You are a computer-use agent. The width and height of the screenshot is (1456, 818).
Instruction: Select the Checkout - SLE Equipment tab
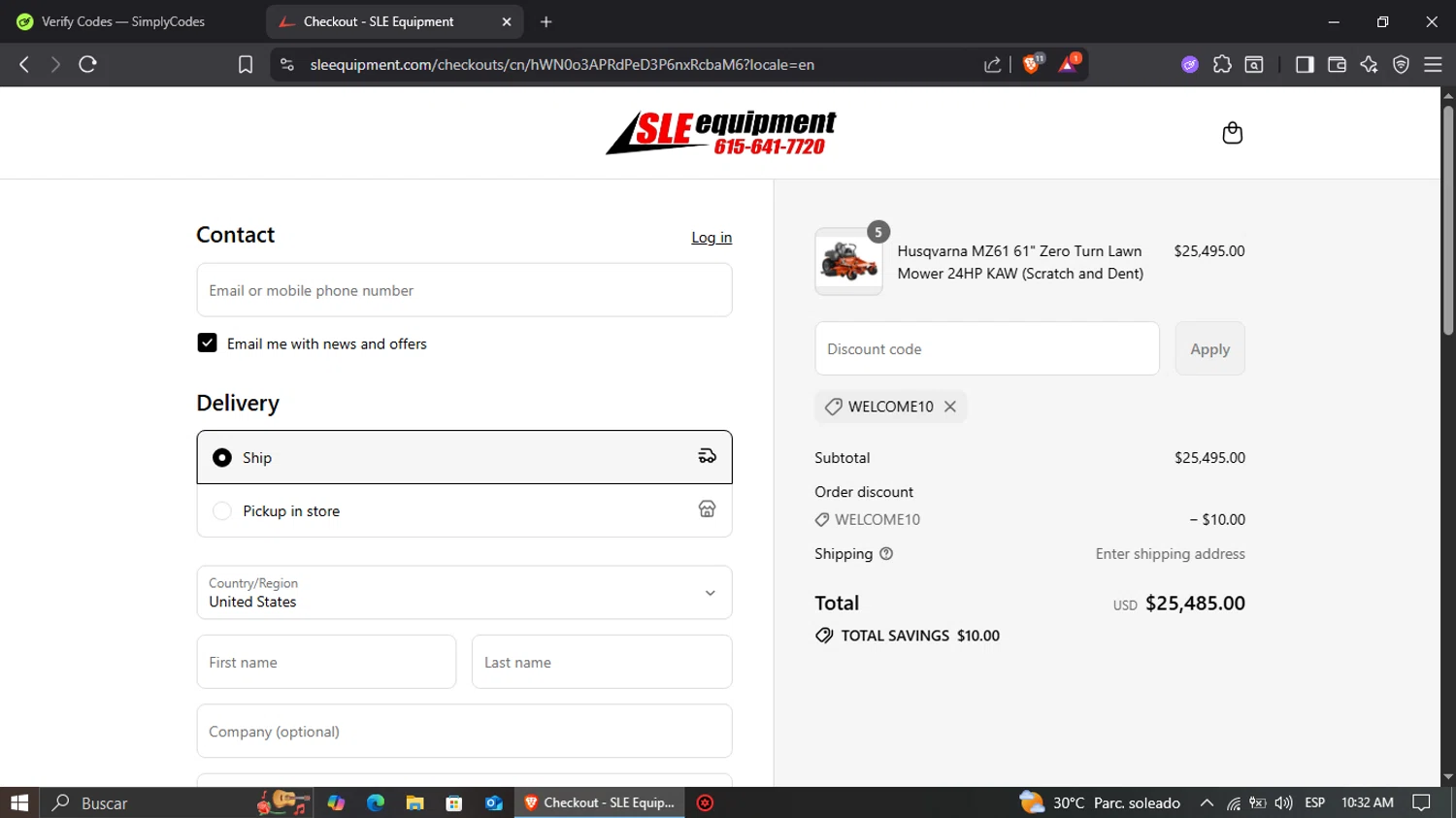coord(394,21)
